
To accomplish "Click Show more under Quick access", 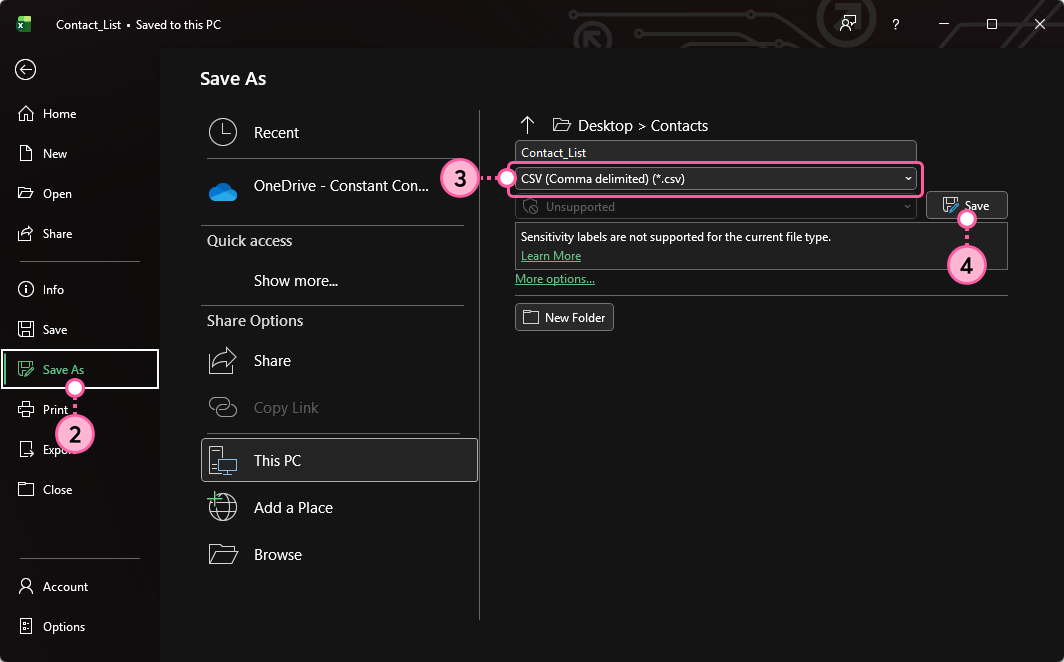I will click(x=295, y=281).
